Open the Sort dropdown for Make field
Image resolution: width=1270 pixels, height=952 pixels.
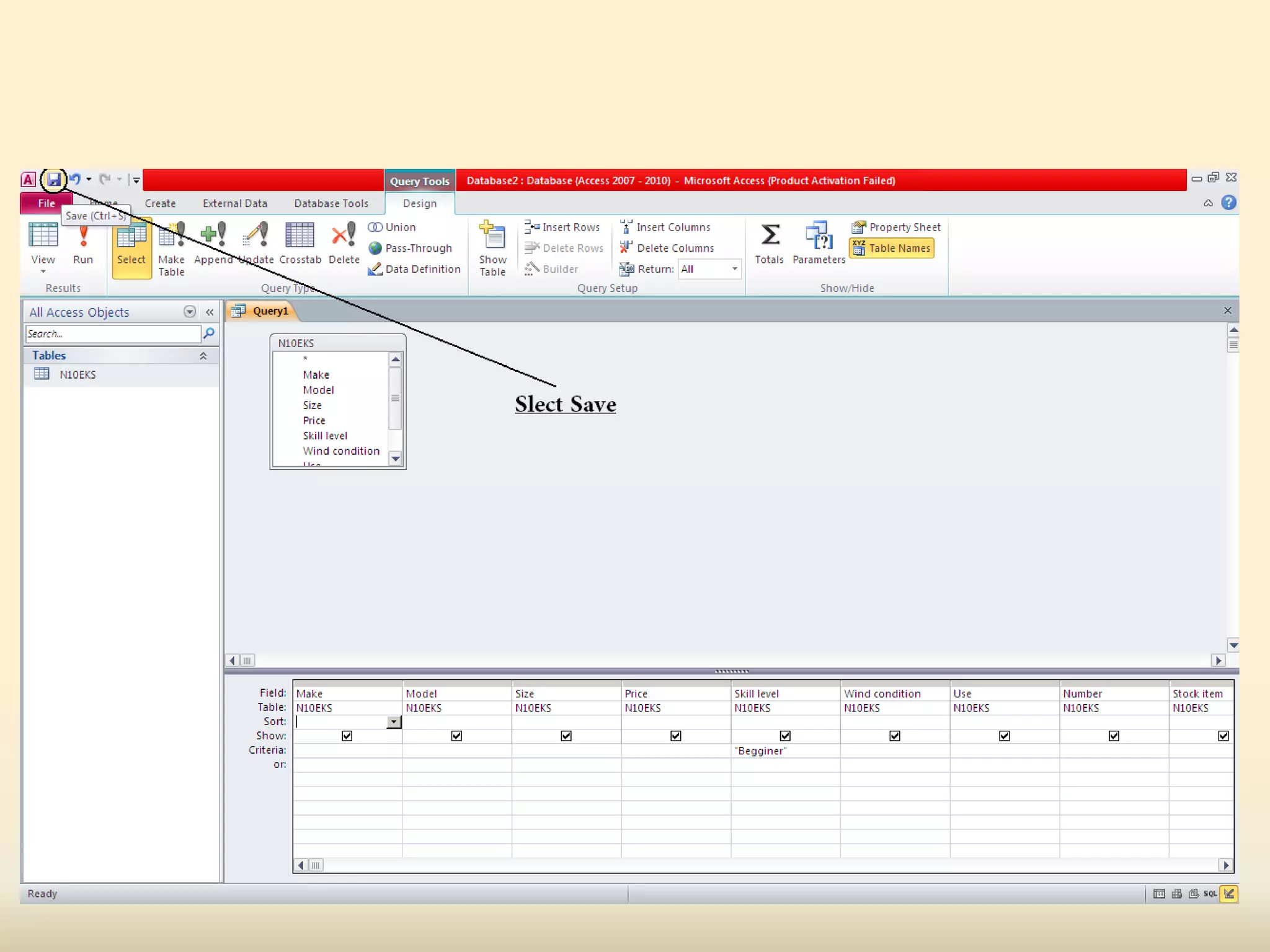pos(394,722)
